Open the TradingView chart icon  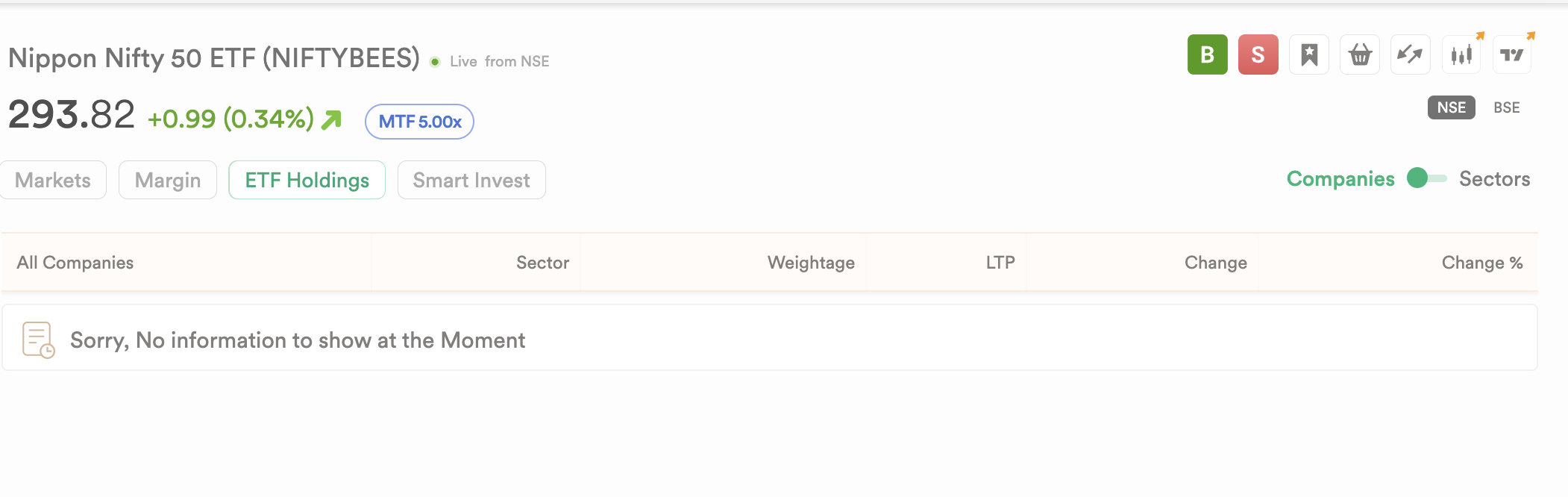(x=1512, y=54)
